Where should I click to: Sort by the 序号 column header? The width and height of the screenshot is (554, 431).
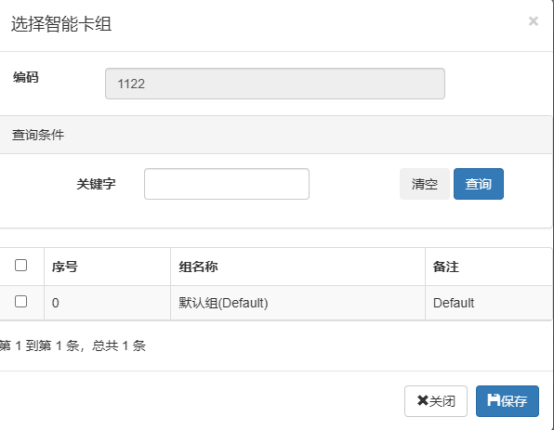click(65, 267)
